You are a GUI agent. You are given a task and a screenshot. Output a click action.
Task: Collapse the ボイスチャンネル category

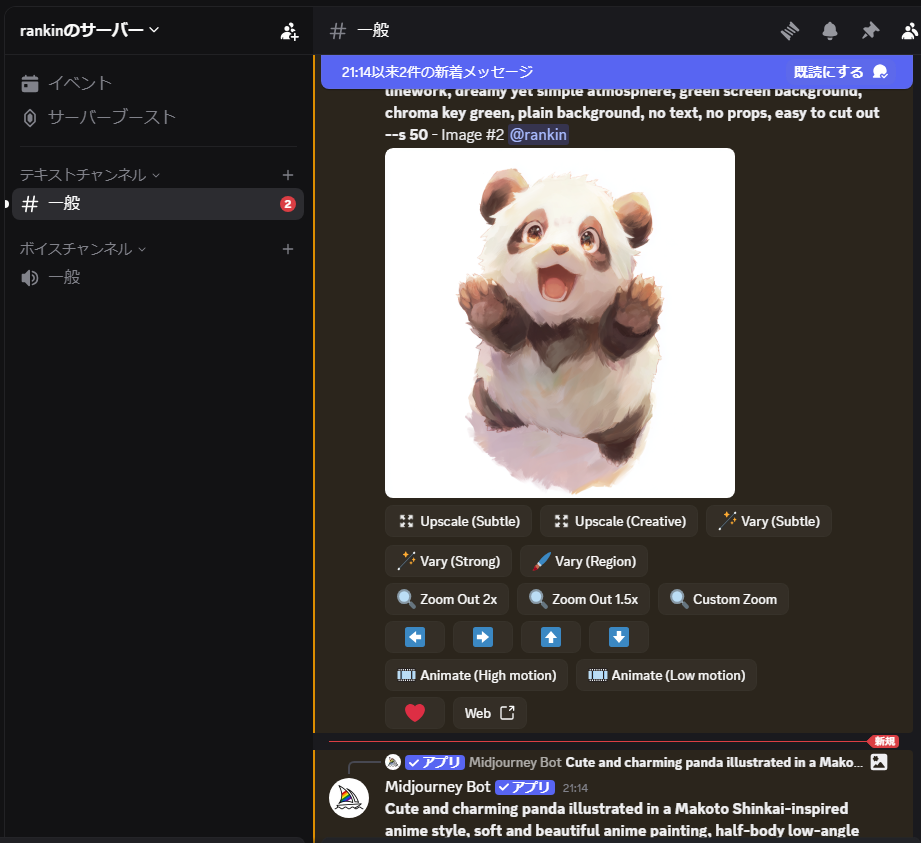tap(83, 249)
